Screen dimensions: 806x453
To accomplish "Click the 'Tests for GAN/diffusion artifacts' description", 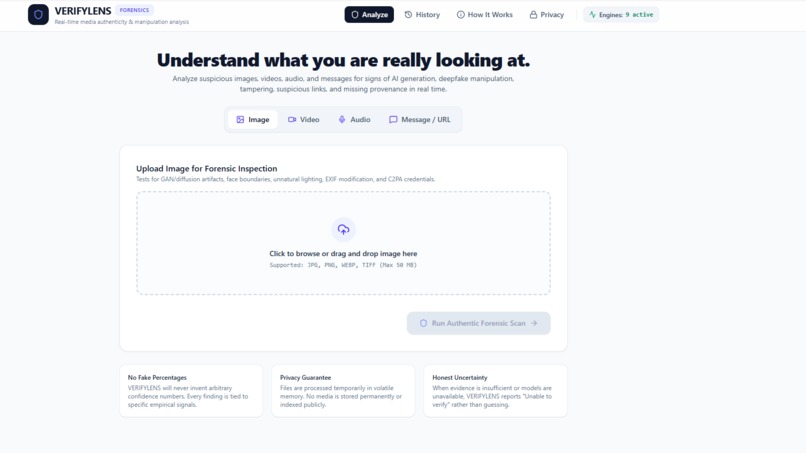I will [285, 179].
